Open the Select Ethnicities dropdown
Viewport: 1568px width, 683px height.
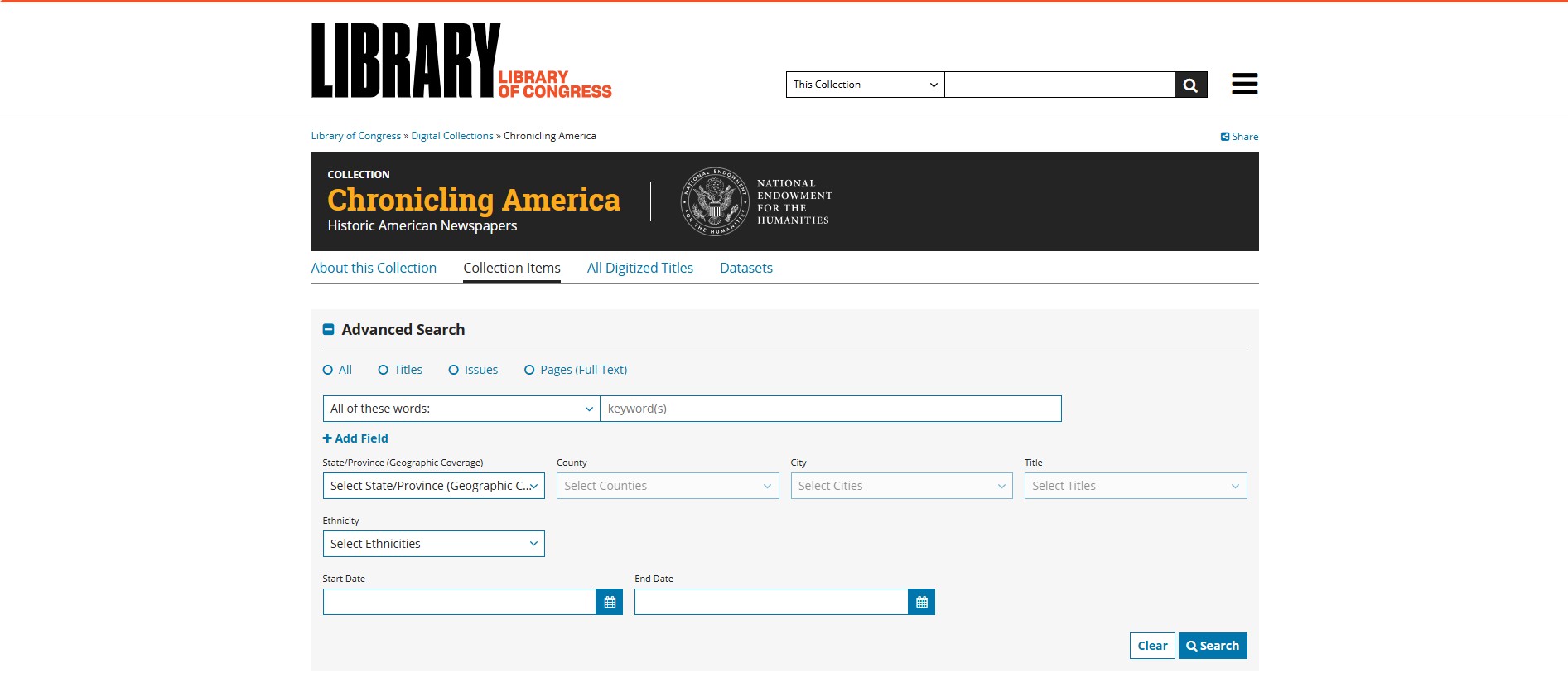tap(433, 544)
